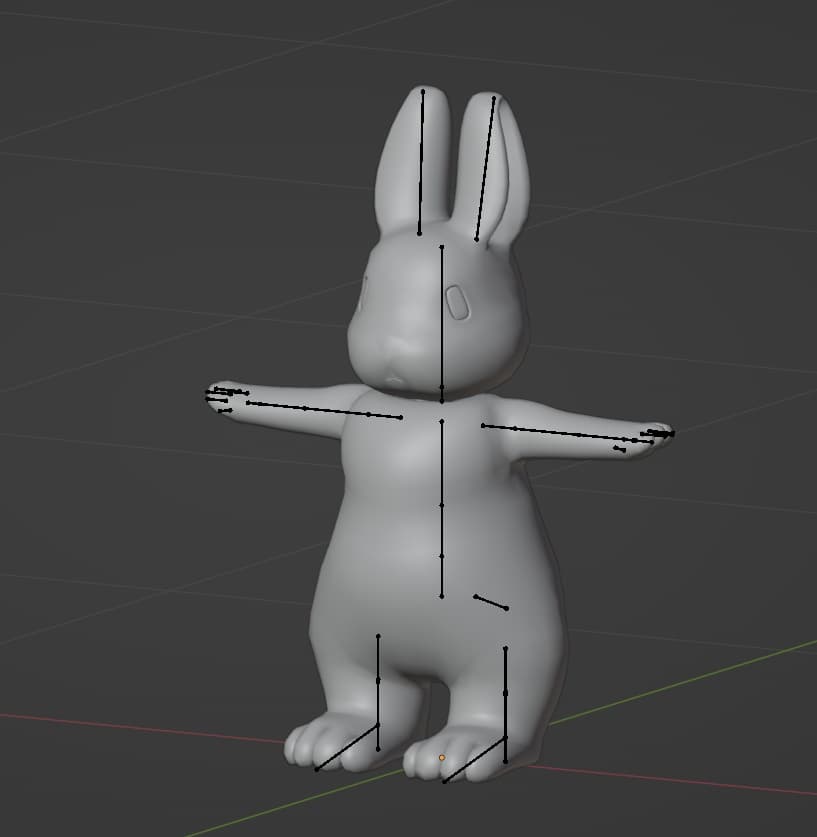Select the stray diagonal bone beside the hip
The width and height of the screenshot is (817, 837).
[x=491, y=602]
